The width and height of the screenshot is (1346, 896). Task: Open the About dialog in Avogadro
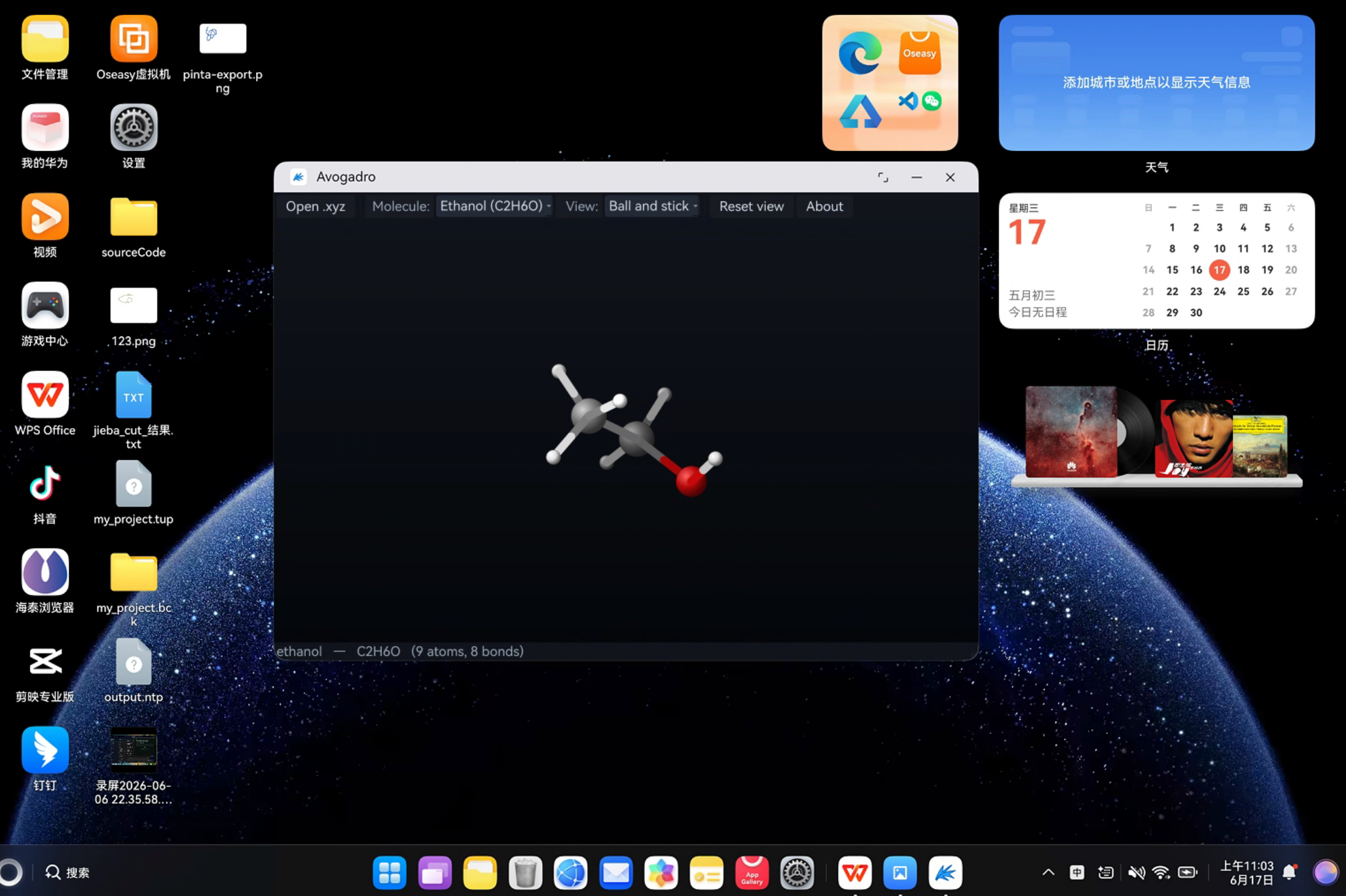(x=824, y=206)
